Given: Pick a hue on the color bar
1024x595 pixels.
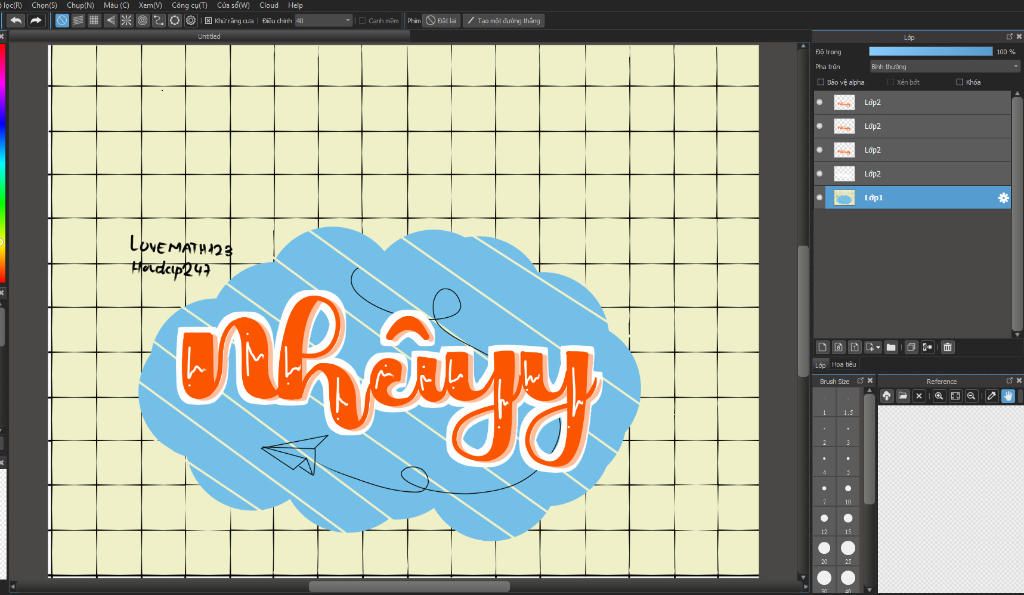Looking at the screenshot, I should point(2,163).
